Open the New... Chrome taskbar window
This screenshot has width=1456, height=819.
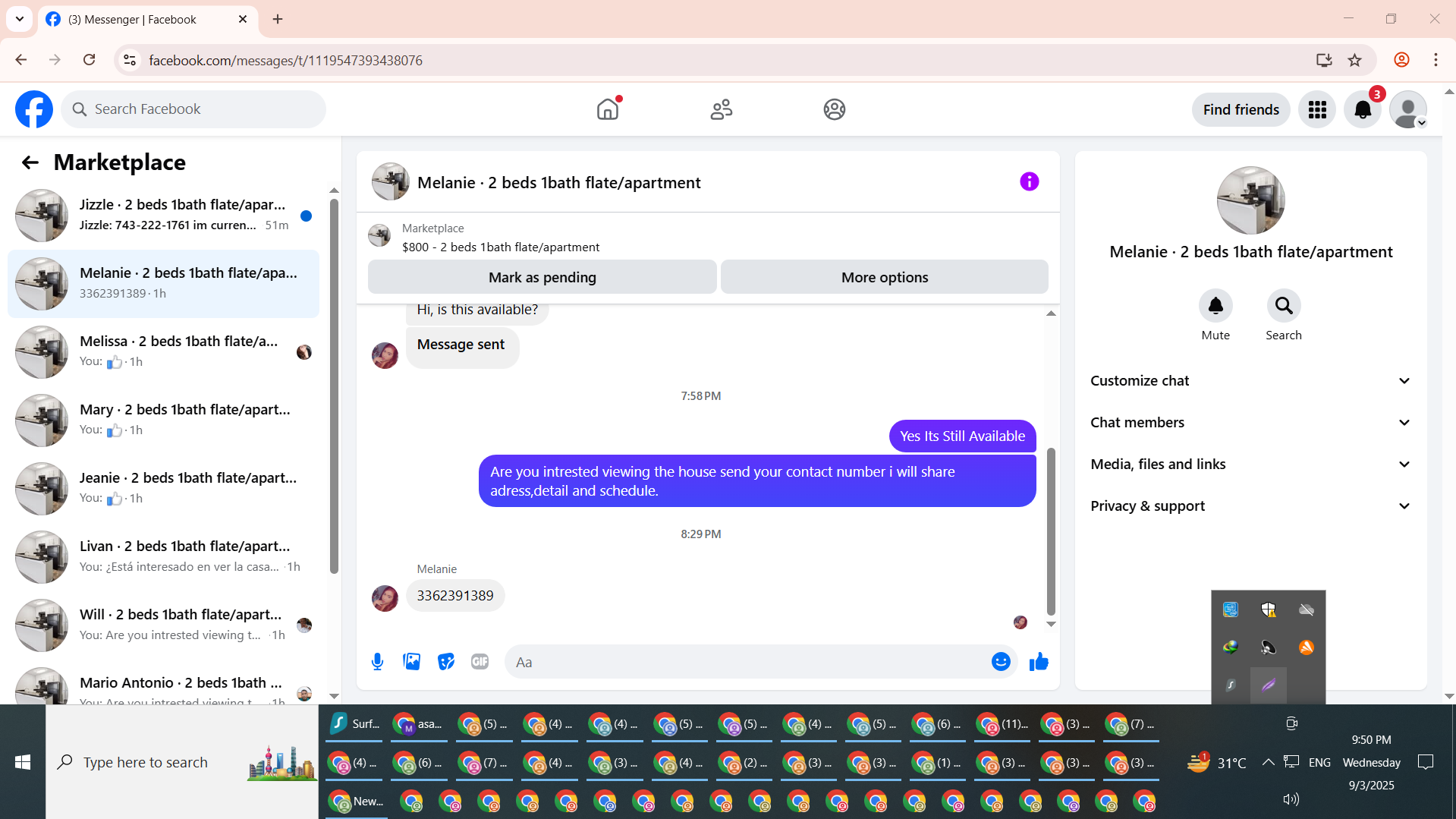[357, 801]
